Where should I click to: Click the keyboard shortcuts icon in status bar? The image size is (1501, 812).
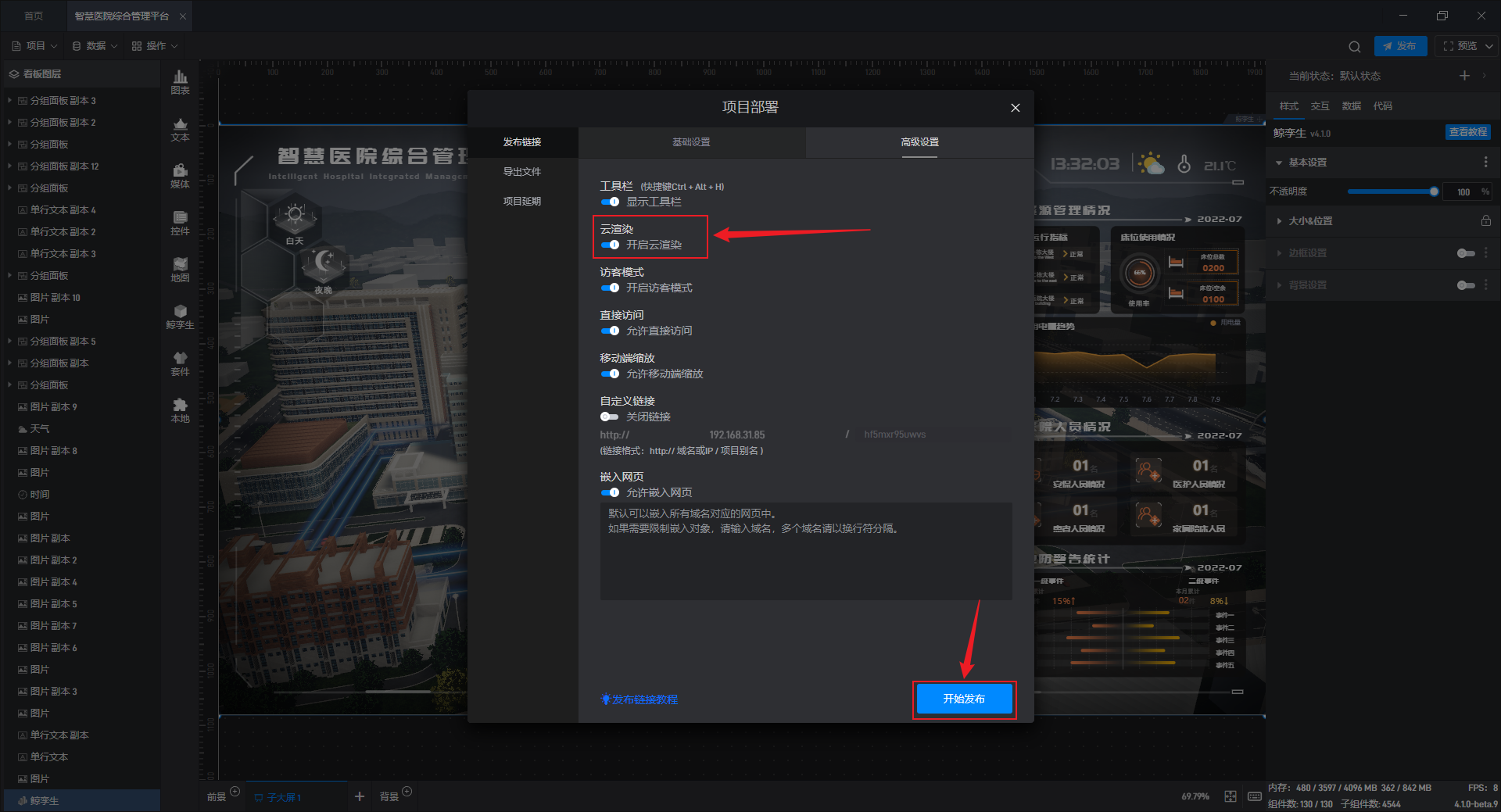(x=1254, y=796)
